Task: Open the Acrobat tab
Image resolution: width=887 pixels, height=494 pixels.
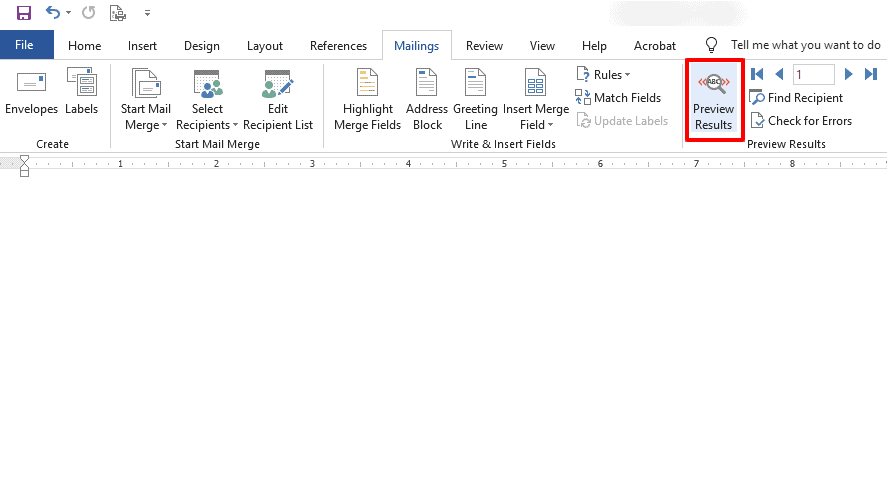Action: 655,46
